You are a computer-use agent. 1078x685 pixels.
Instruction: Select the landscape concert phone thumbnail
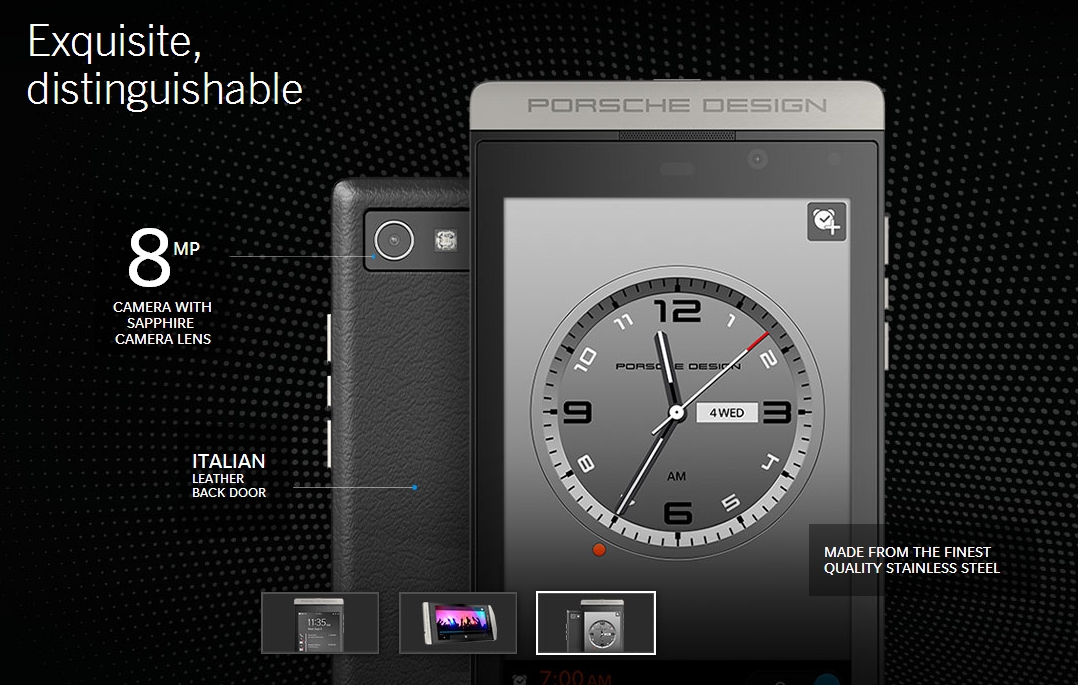coord(458,623)
